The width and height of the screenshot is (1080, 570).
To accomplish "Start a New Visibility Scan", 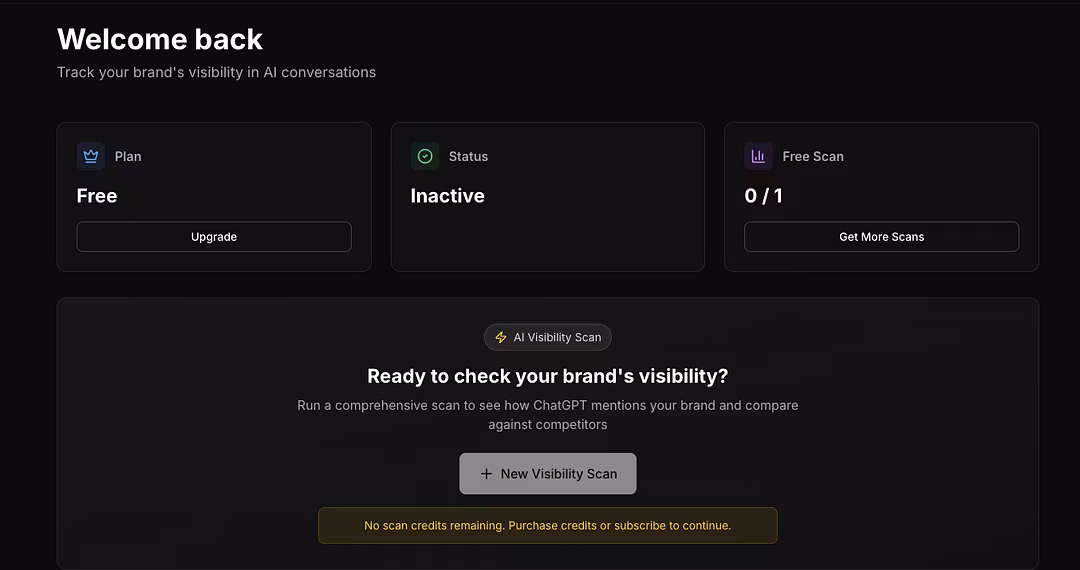I will pyautogui.click(x=548, y=474).
